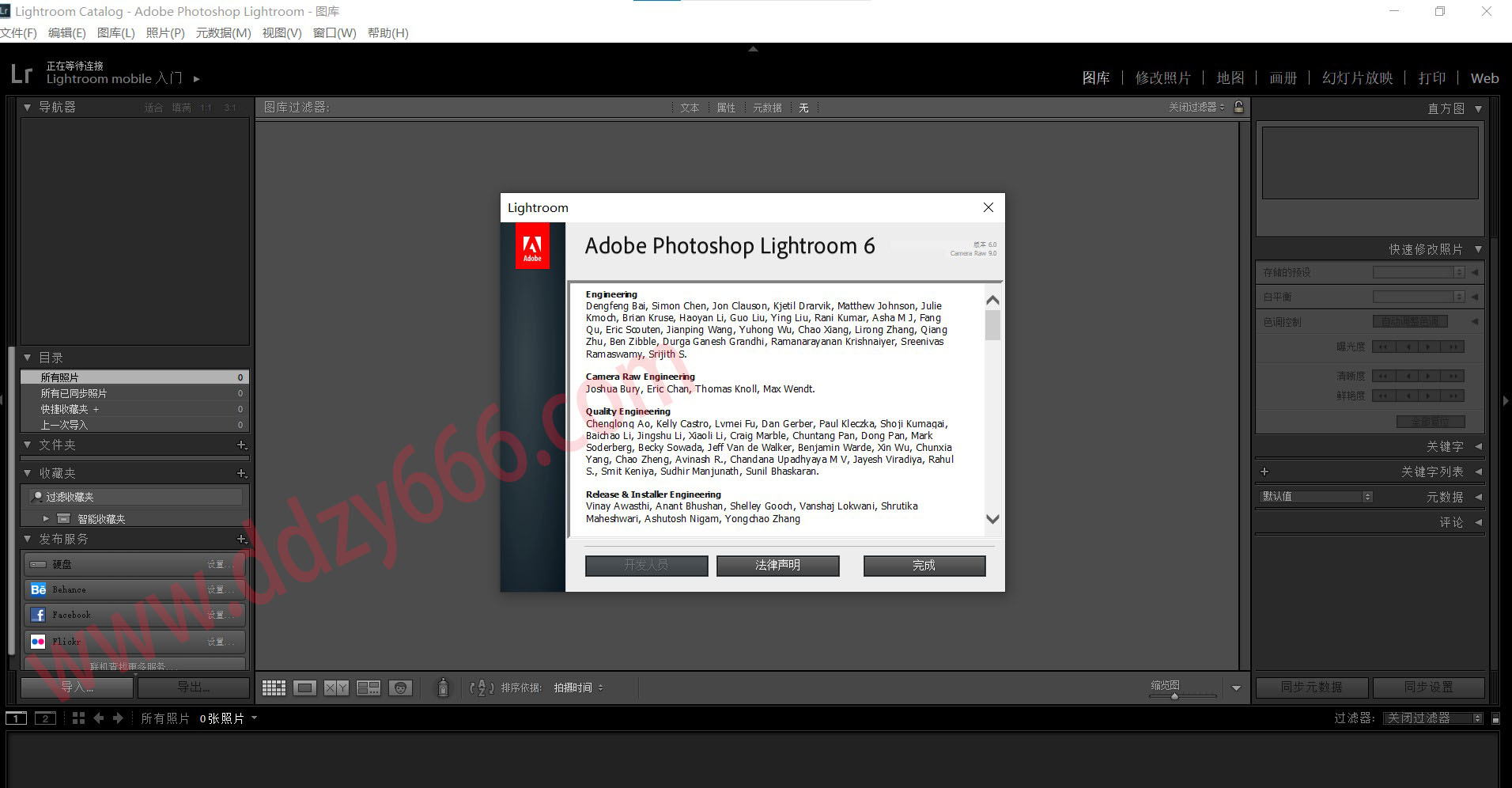
Task: Collapse the 直方图 panel
Action: [1478, 108]
